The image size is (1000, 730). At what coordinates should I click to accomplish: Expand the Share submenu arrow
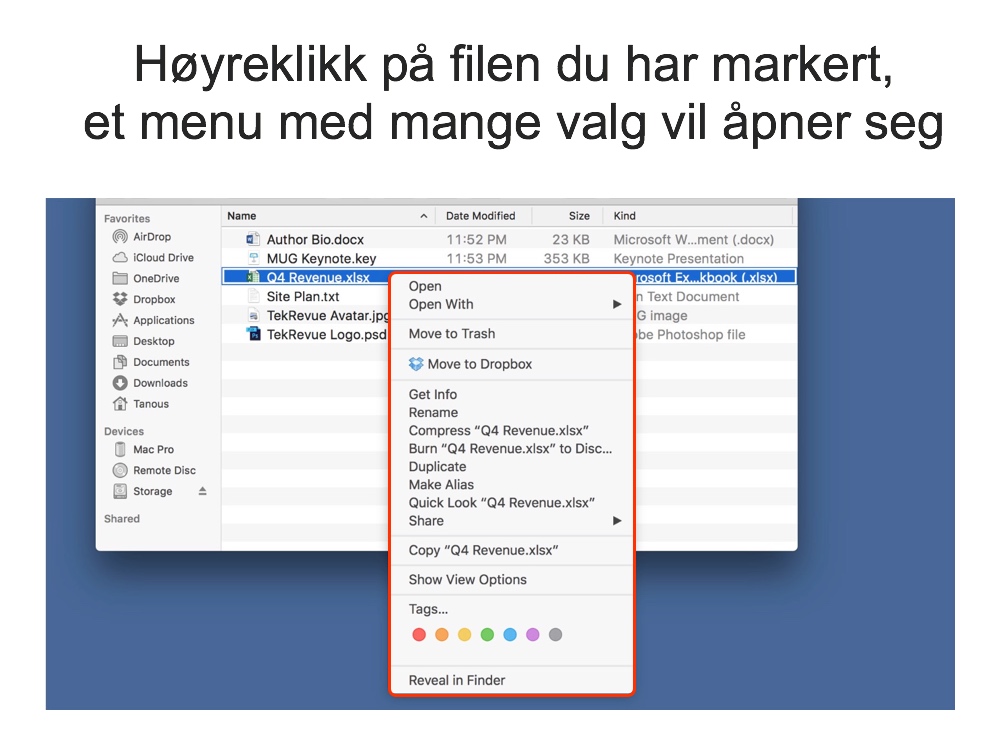(617, 521)
